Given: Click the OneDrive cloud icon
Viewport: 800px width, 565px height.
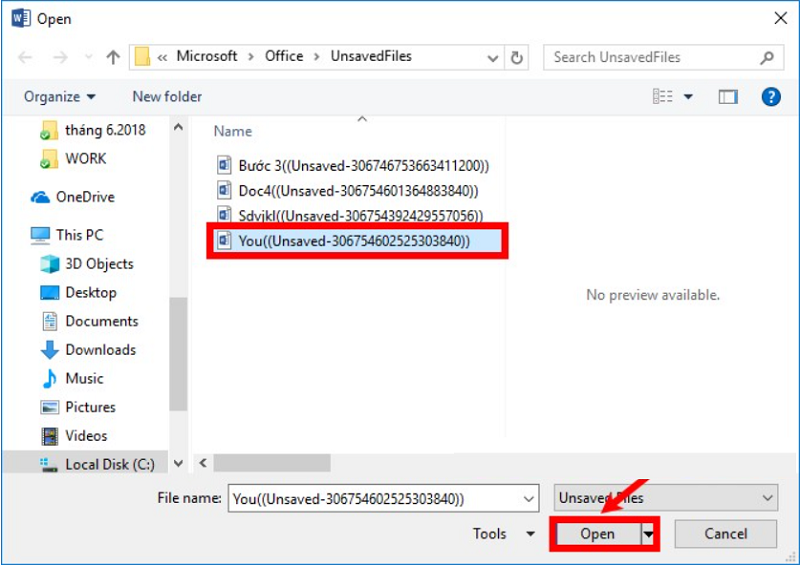Looking at the screenshot, I should (x=40, y=197).
